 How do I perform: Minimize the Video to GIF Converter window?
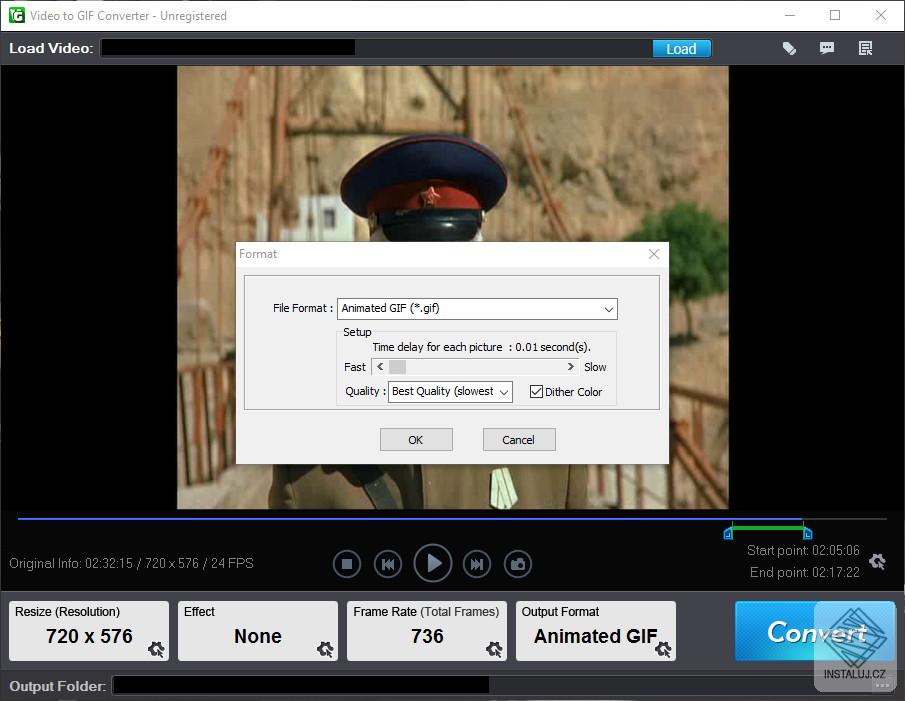[790, 15]
